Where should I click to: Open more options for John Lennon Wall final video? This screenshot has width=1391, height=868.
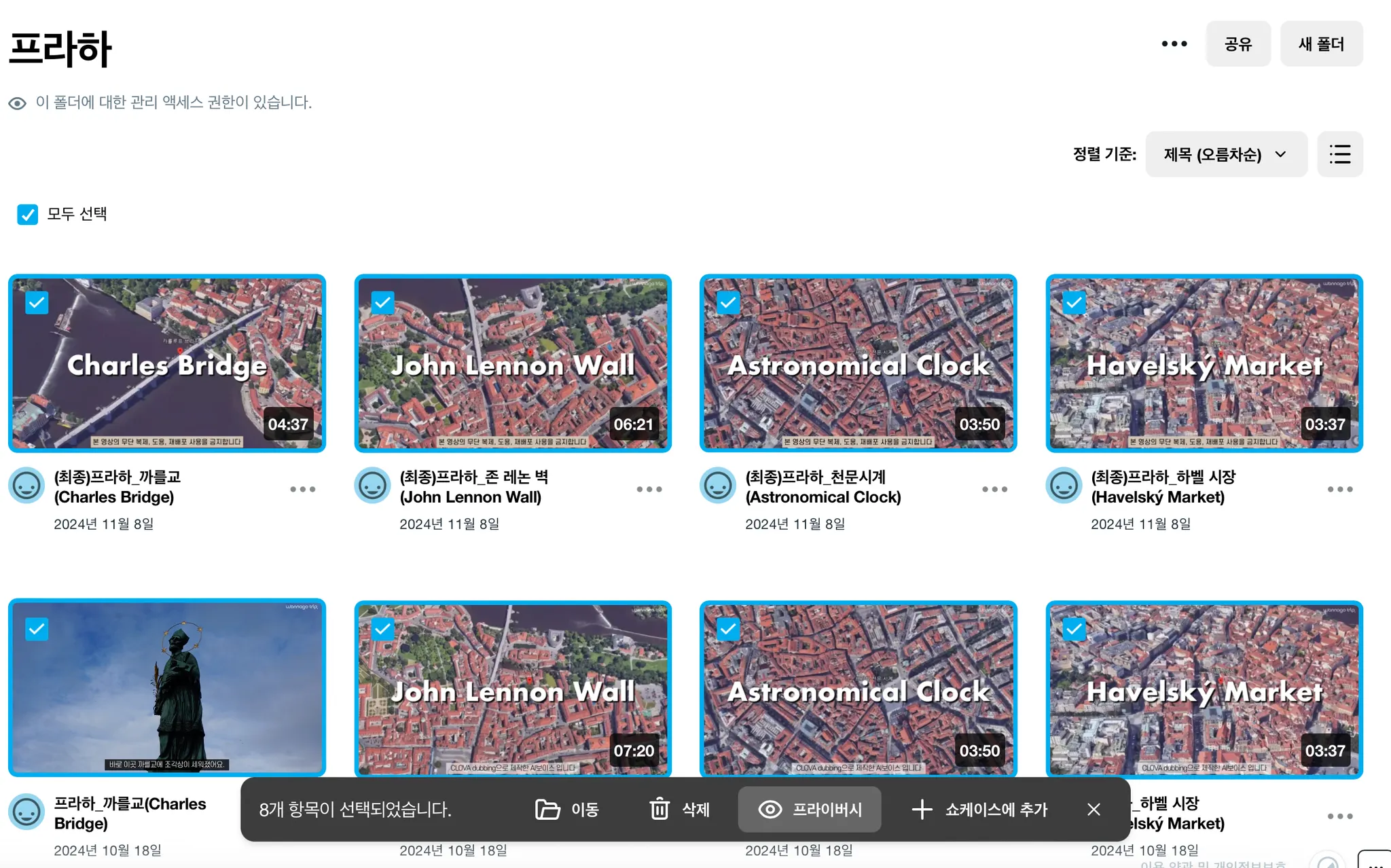click(x=649, y=489)
